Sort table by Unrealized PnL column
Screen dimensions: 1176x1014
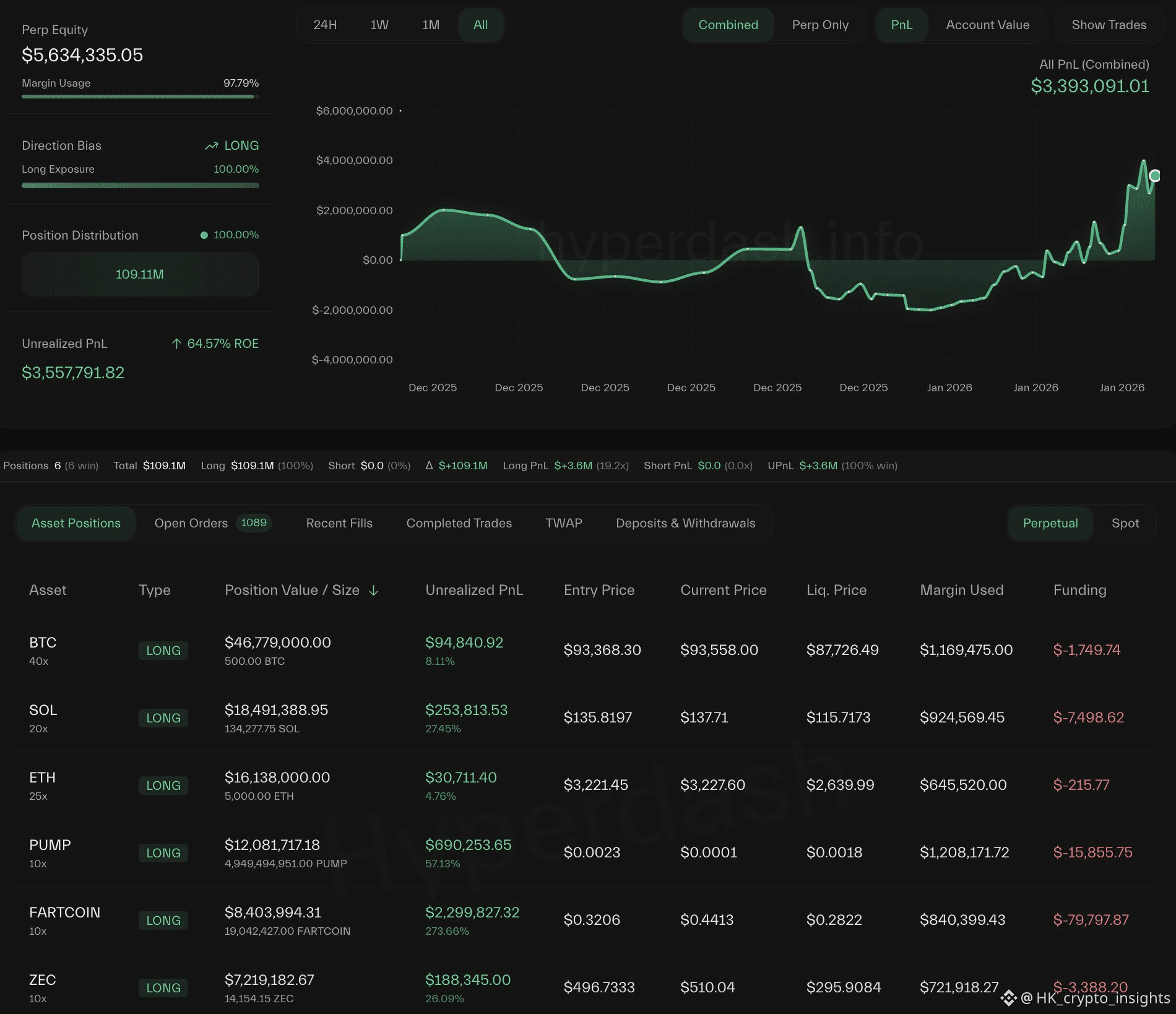click(x=474, y=590)
